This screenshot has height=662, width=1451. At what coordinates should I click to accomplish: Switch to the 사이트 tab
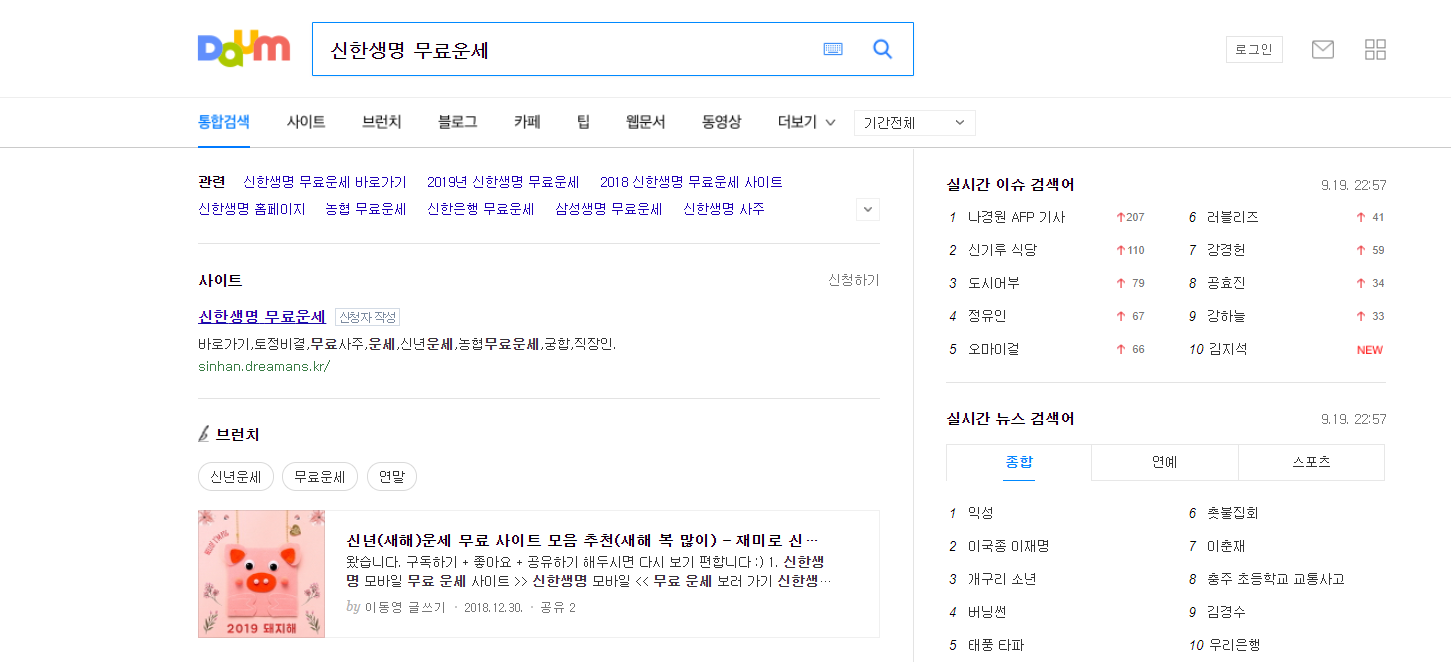(306, 122)
